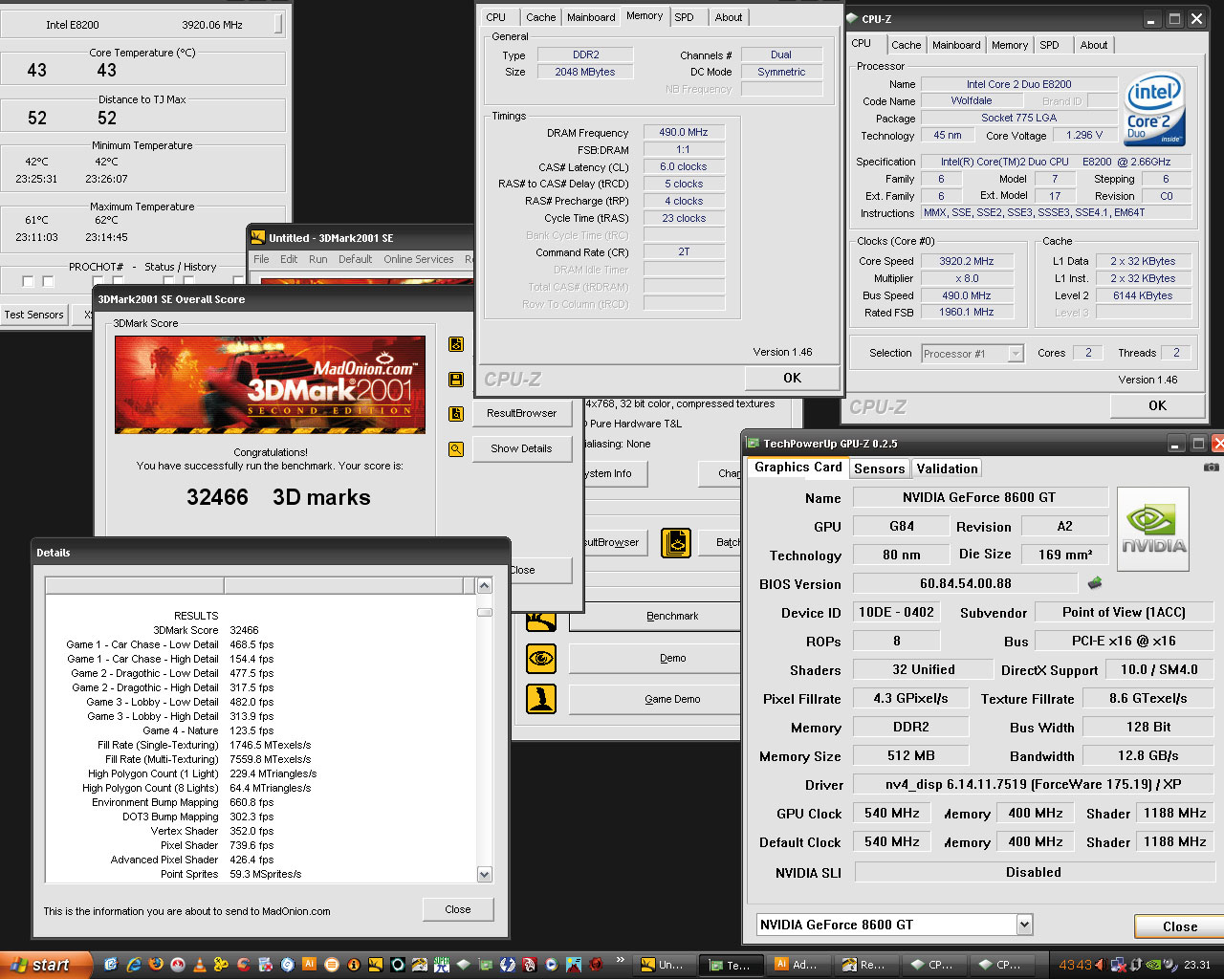Click the ResultBrowser button in score dialog

521,413
